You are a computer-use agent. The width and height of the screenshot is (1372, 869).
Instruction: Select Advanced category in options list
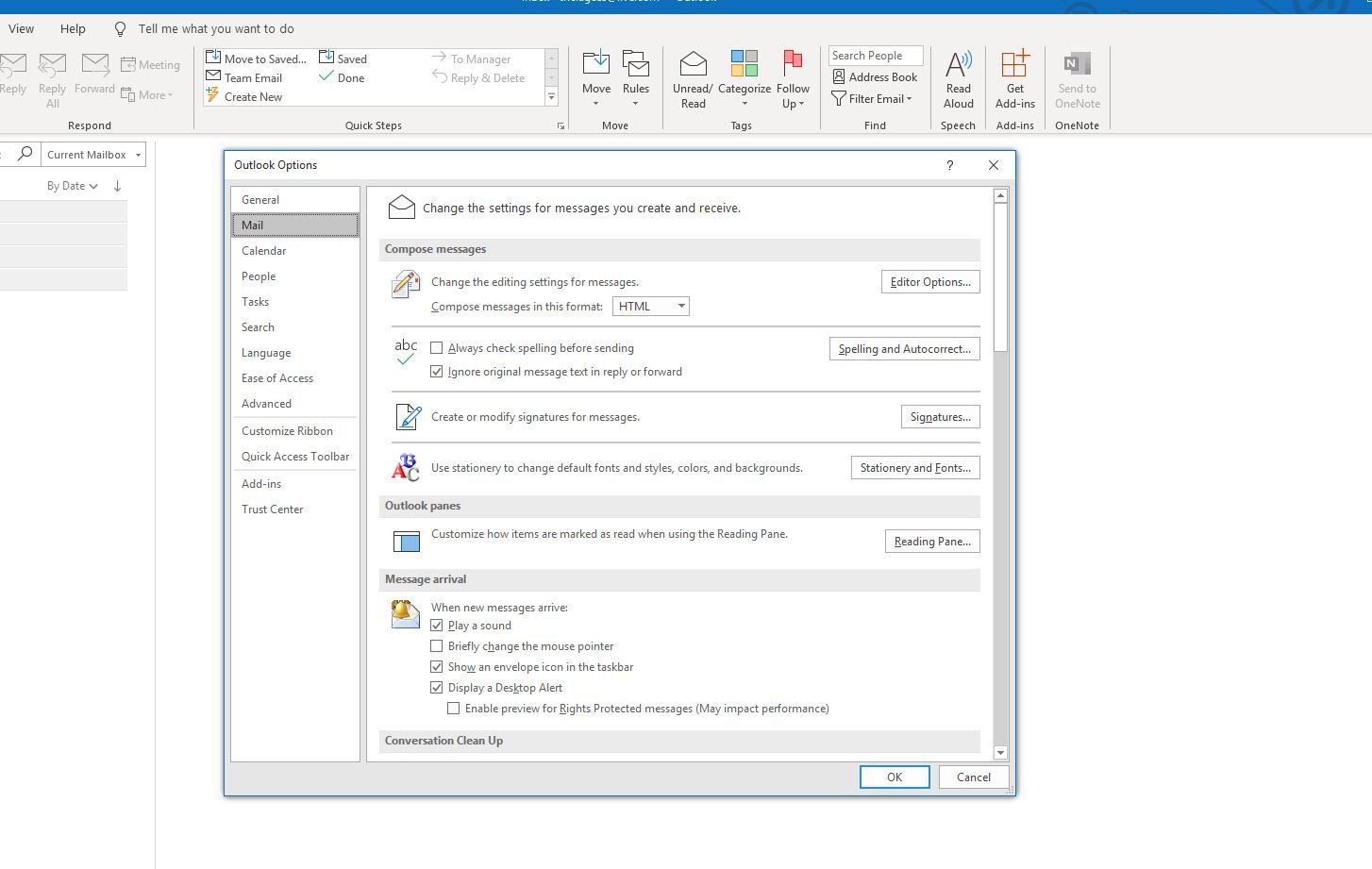pyautogui.click(x=294, y=404)
